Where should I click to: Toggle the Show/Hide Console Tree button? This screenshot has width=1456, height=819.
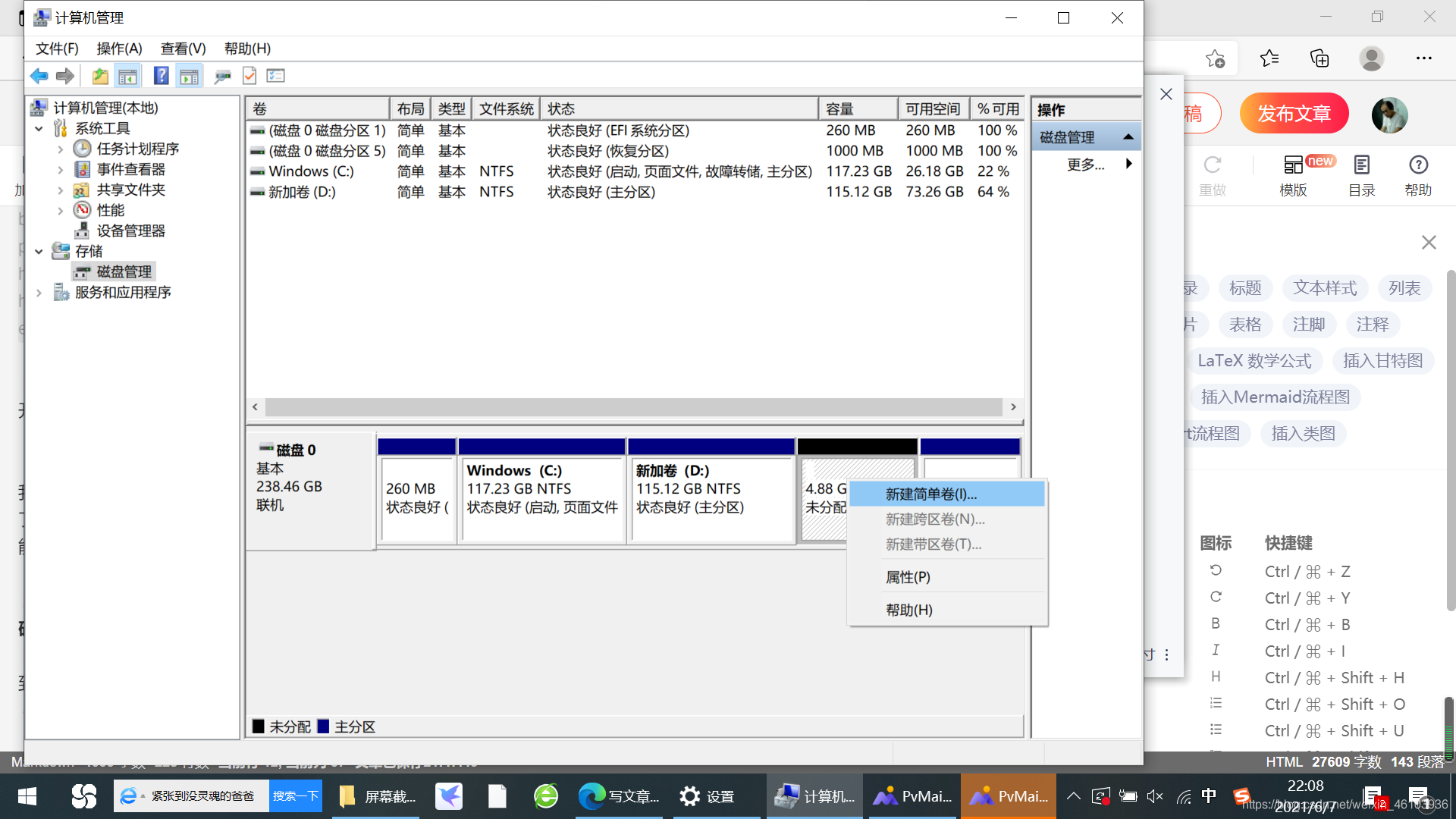[x=127, y=76]
